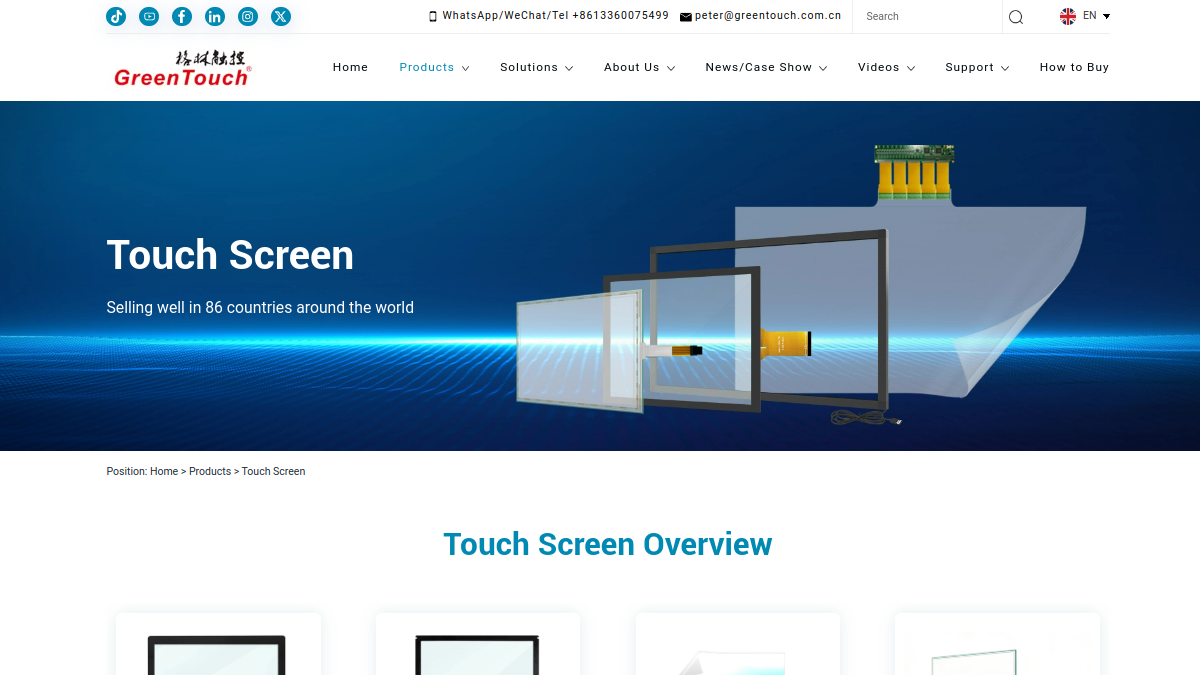Expand the Solutions menu chevron
Viewport: 1200px width, 675px height.
[x=569, y=68]
